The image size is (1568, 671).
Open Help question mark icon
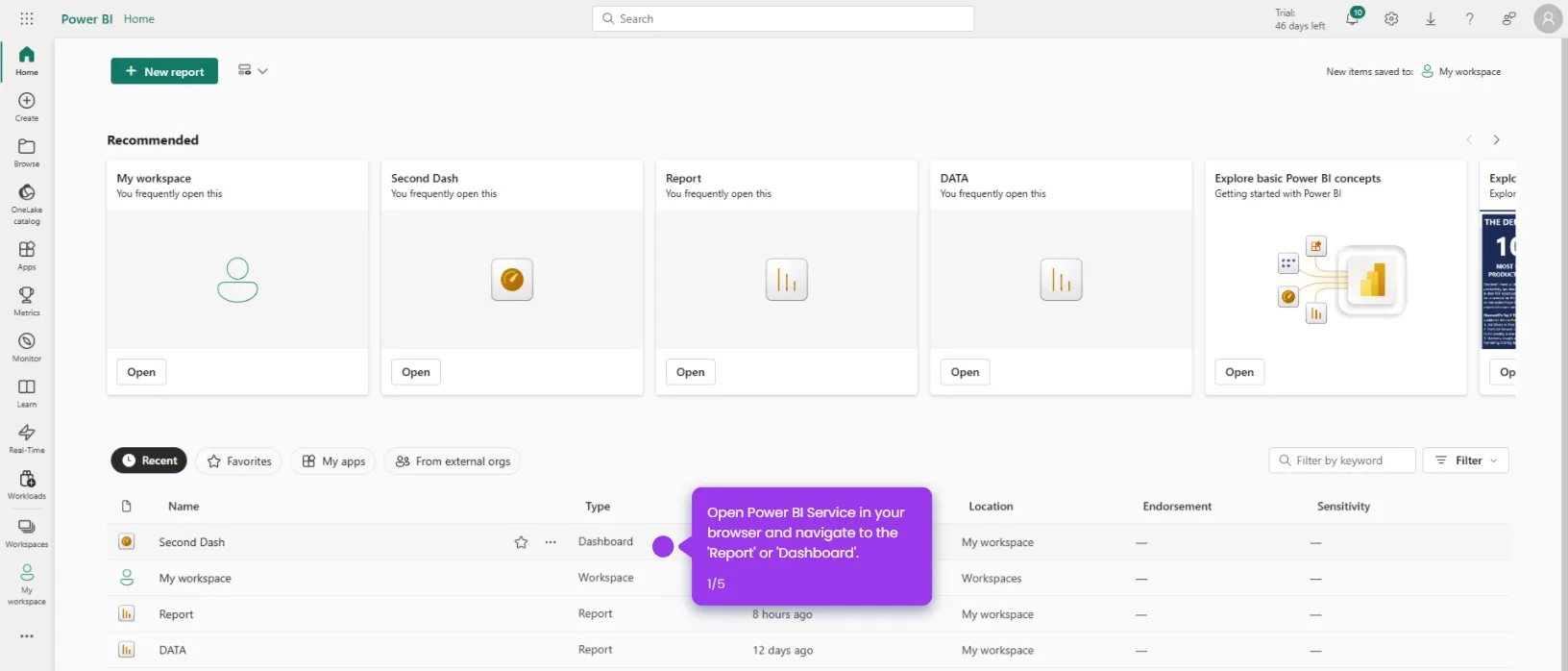(x=1469, y=18)
